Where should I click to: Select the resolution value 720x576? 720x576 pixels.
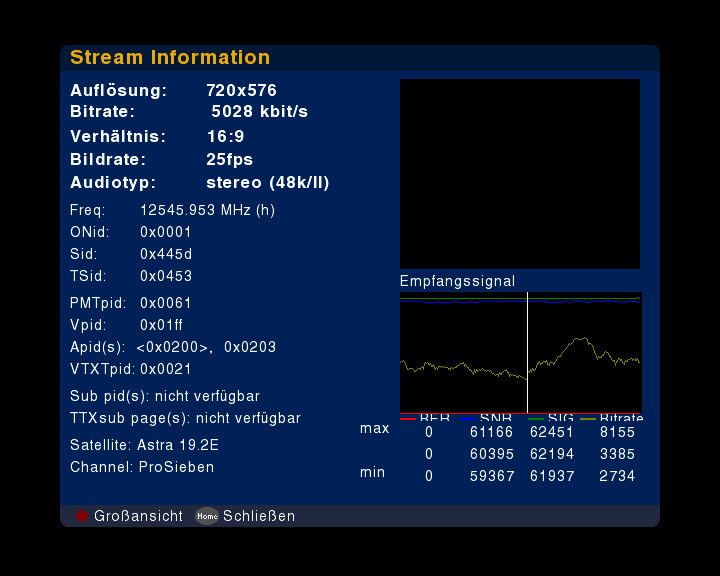point(241,90)
